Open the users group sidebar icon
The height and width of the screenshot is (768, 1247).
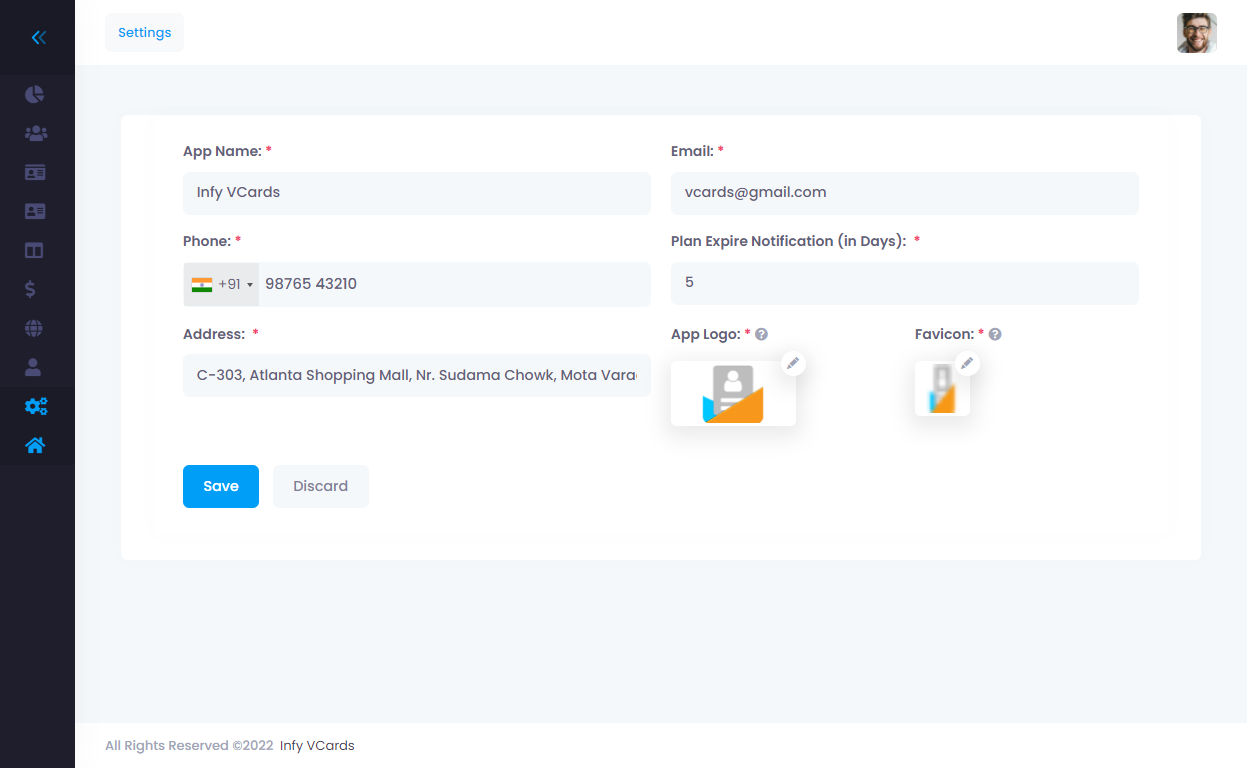[x=35, y=133]
